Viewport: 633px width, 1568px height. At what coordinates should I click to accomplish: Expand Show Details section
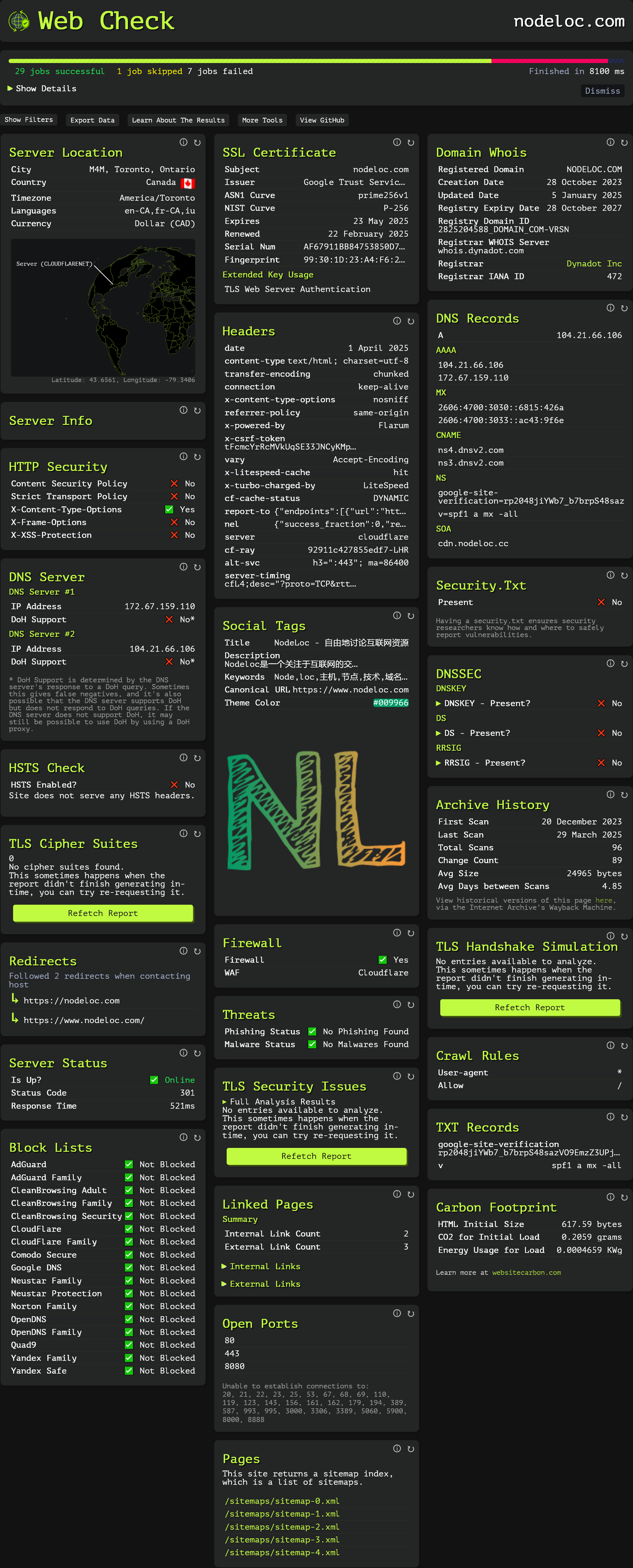point(42,88)
